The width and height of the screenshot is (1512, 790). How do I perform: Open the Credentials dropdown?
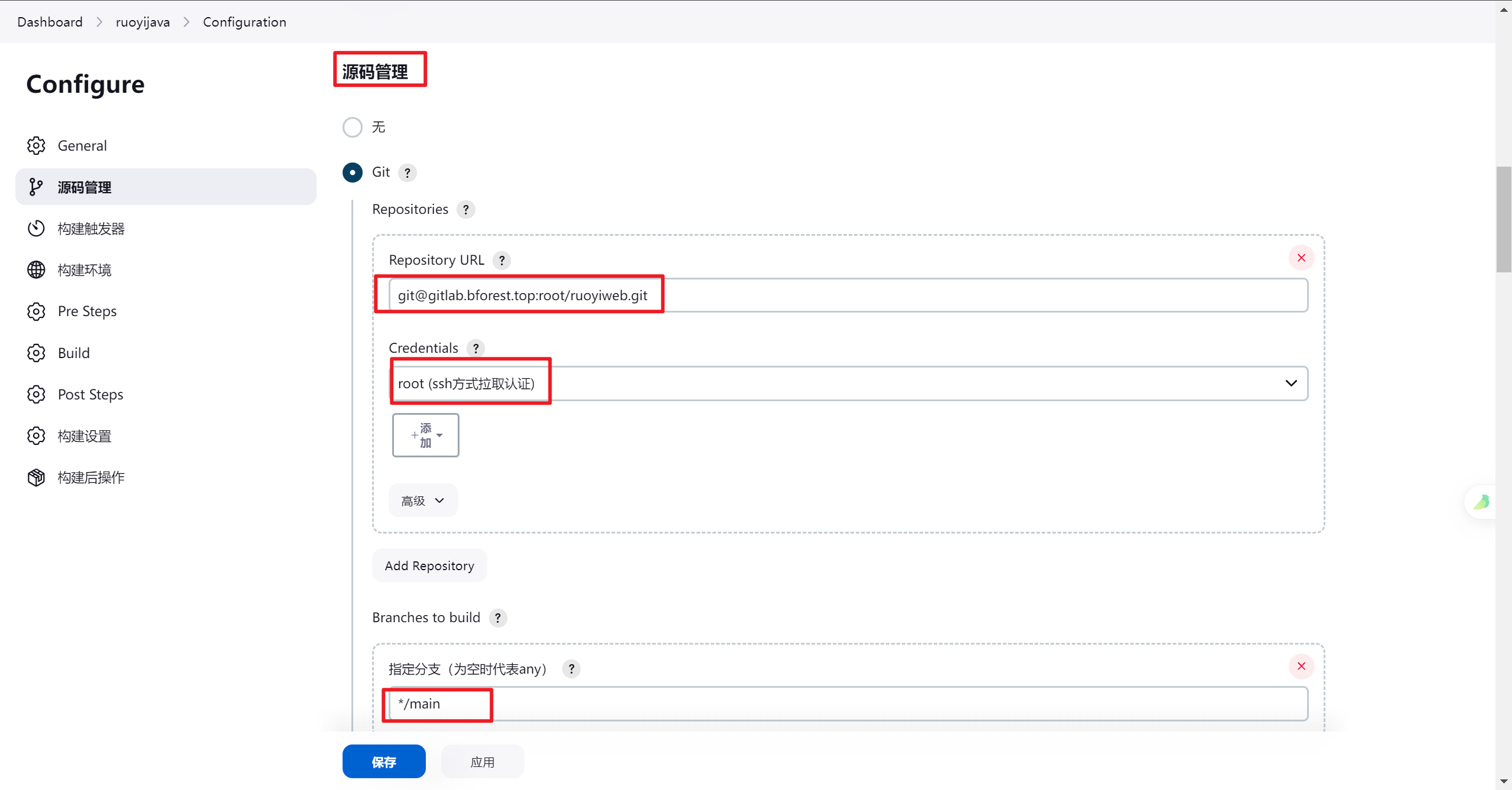tap(849, 383)
